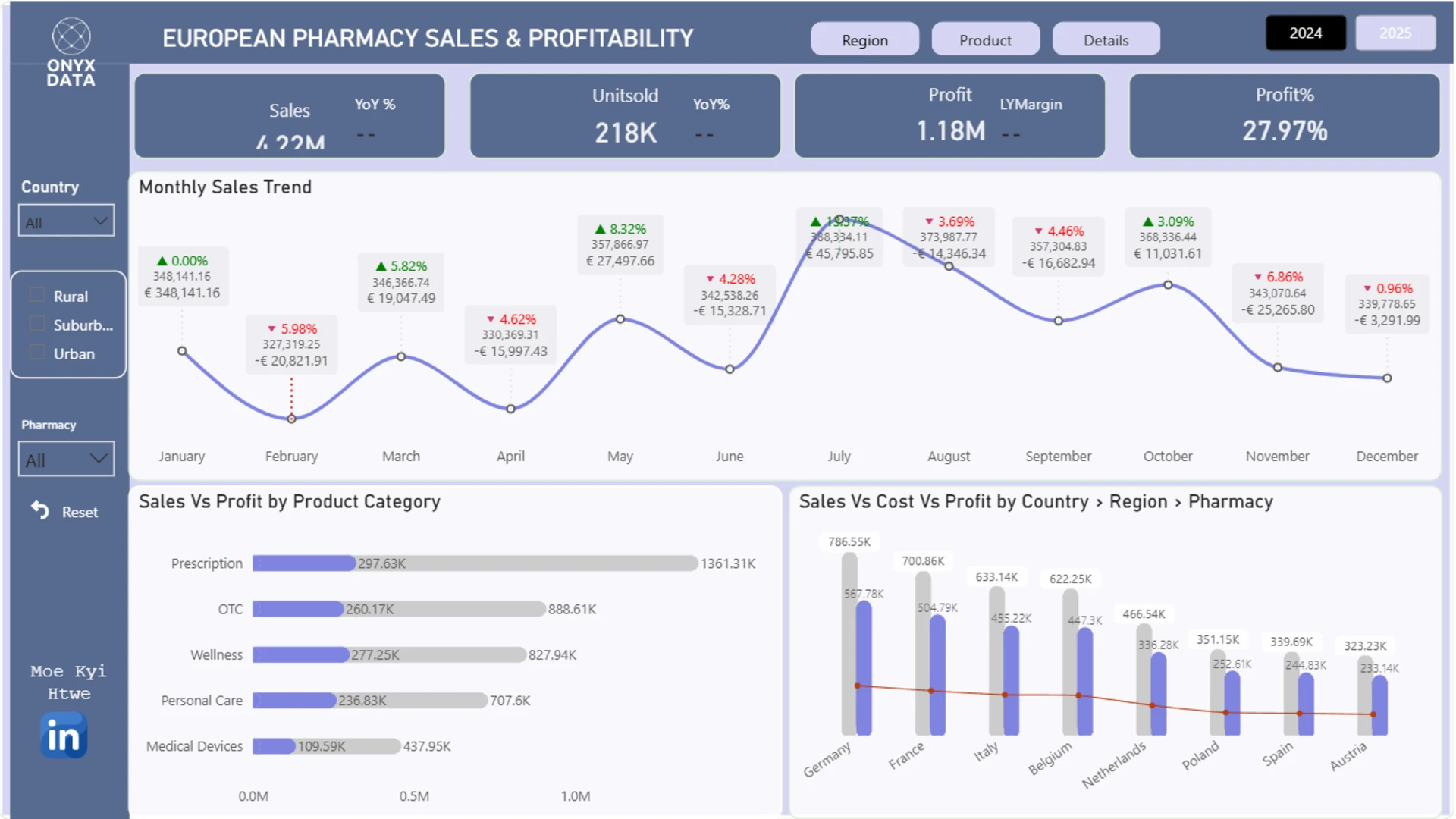
Task: Expand the Pharmacy dropdown
Action: (67, 459)
